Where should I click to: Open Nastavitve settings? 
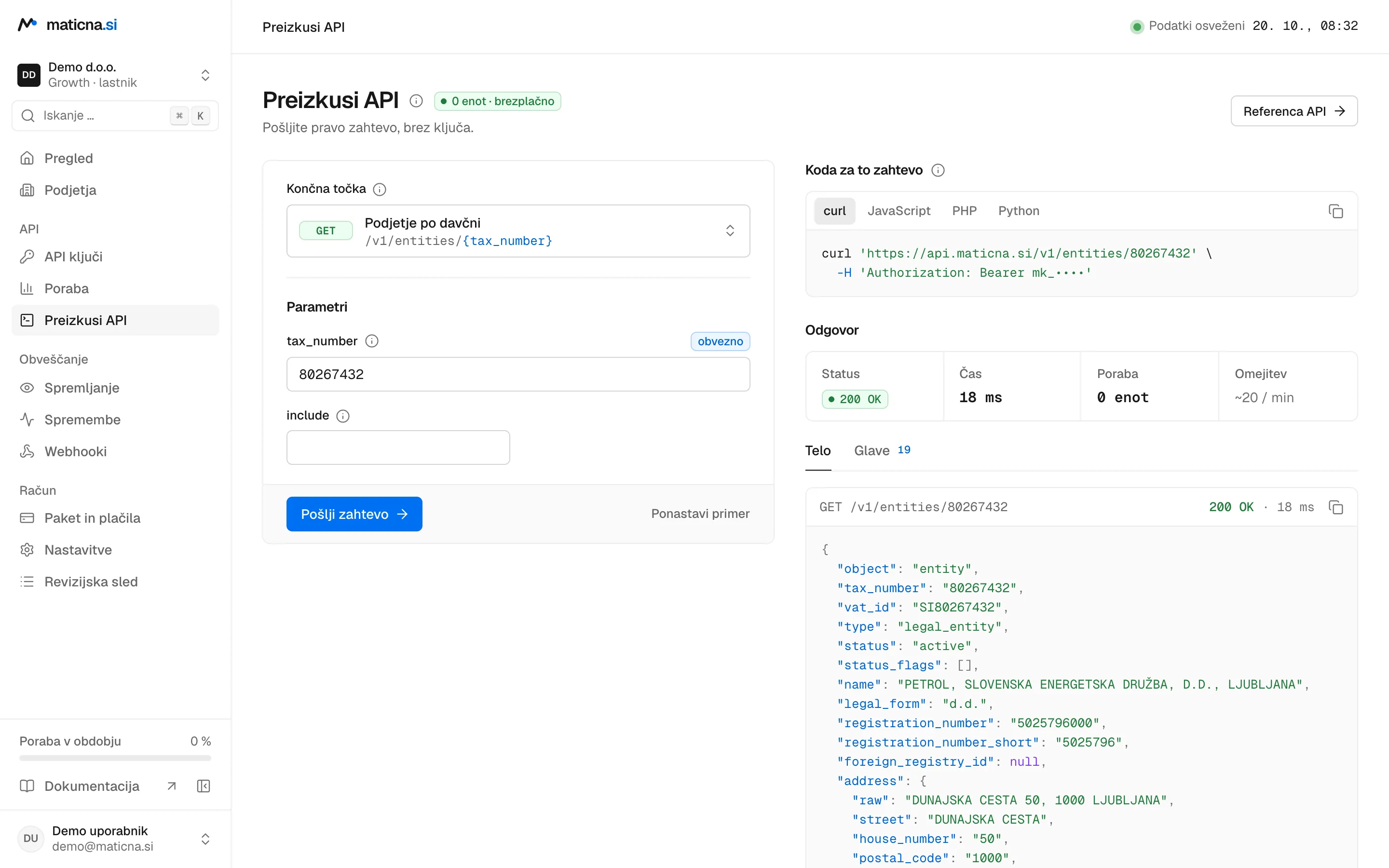(115, 550)
